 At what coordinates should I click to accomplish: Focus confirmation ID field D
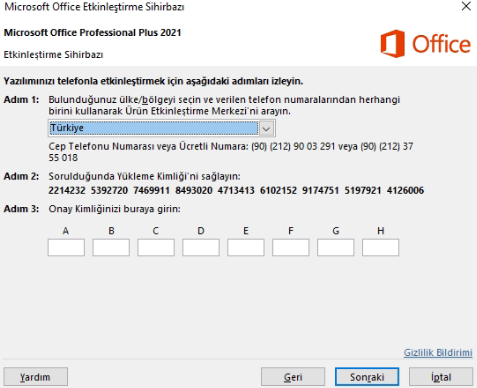pos(201,247)
